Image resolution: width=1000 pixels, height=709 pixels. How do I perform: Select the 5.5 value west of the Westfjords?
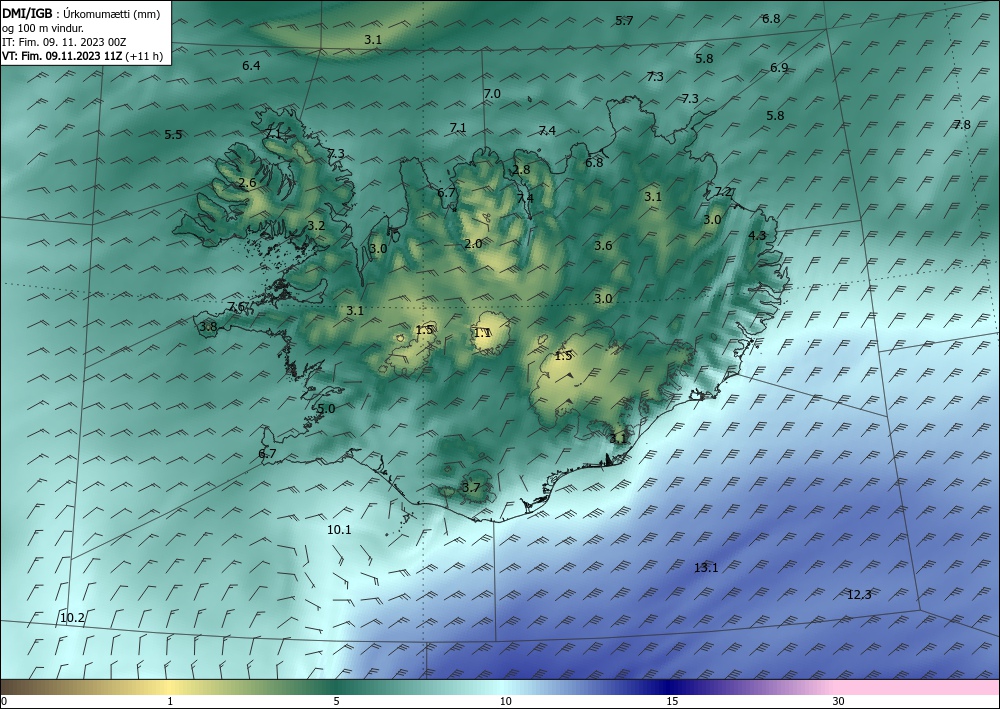pyautogui.click(x=173, y=135)
